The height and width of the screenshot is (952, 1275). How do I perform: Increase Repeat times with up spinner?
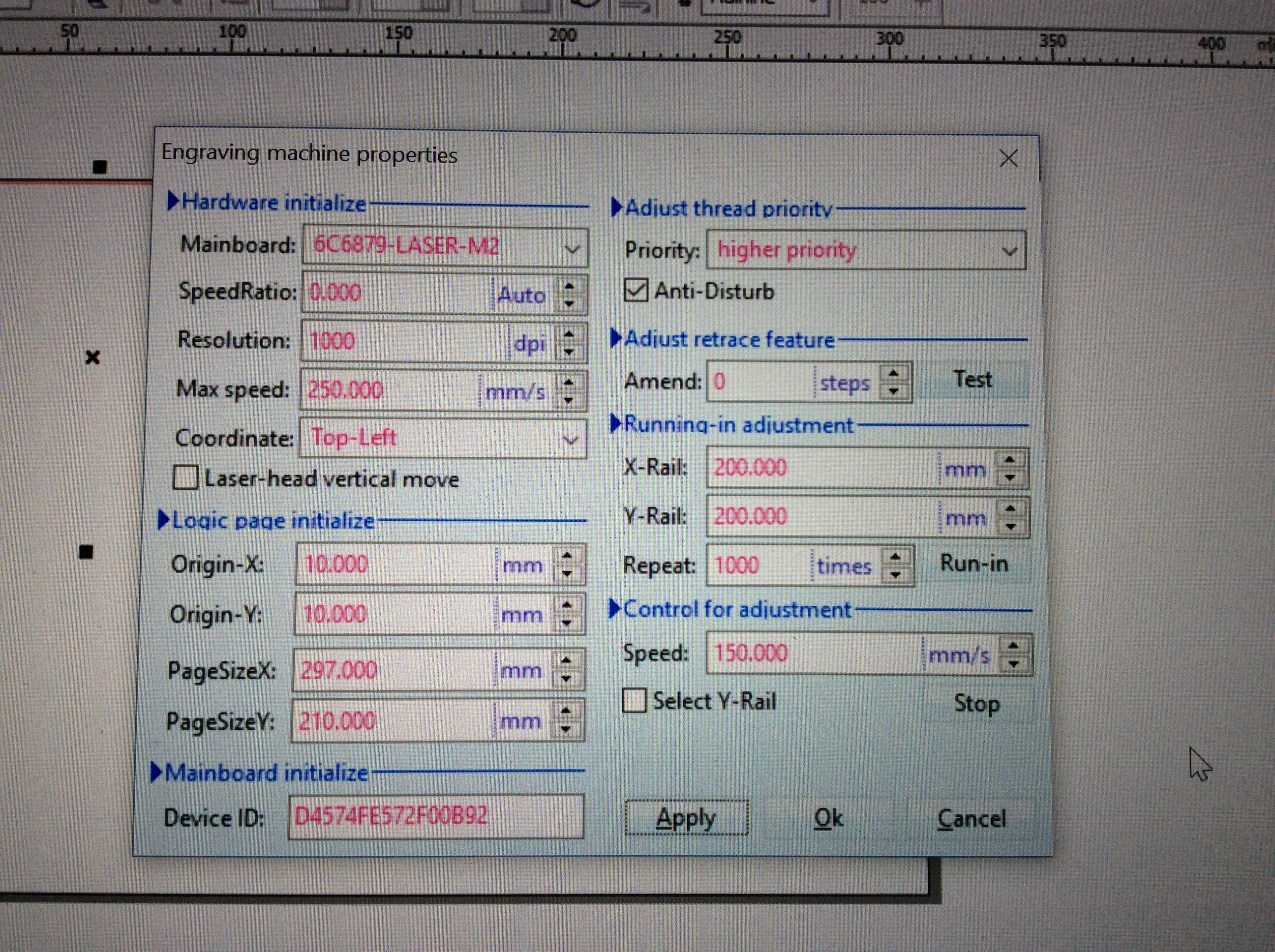pos(895,557)
